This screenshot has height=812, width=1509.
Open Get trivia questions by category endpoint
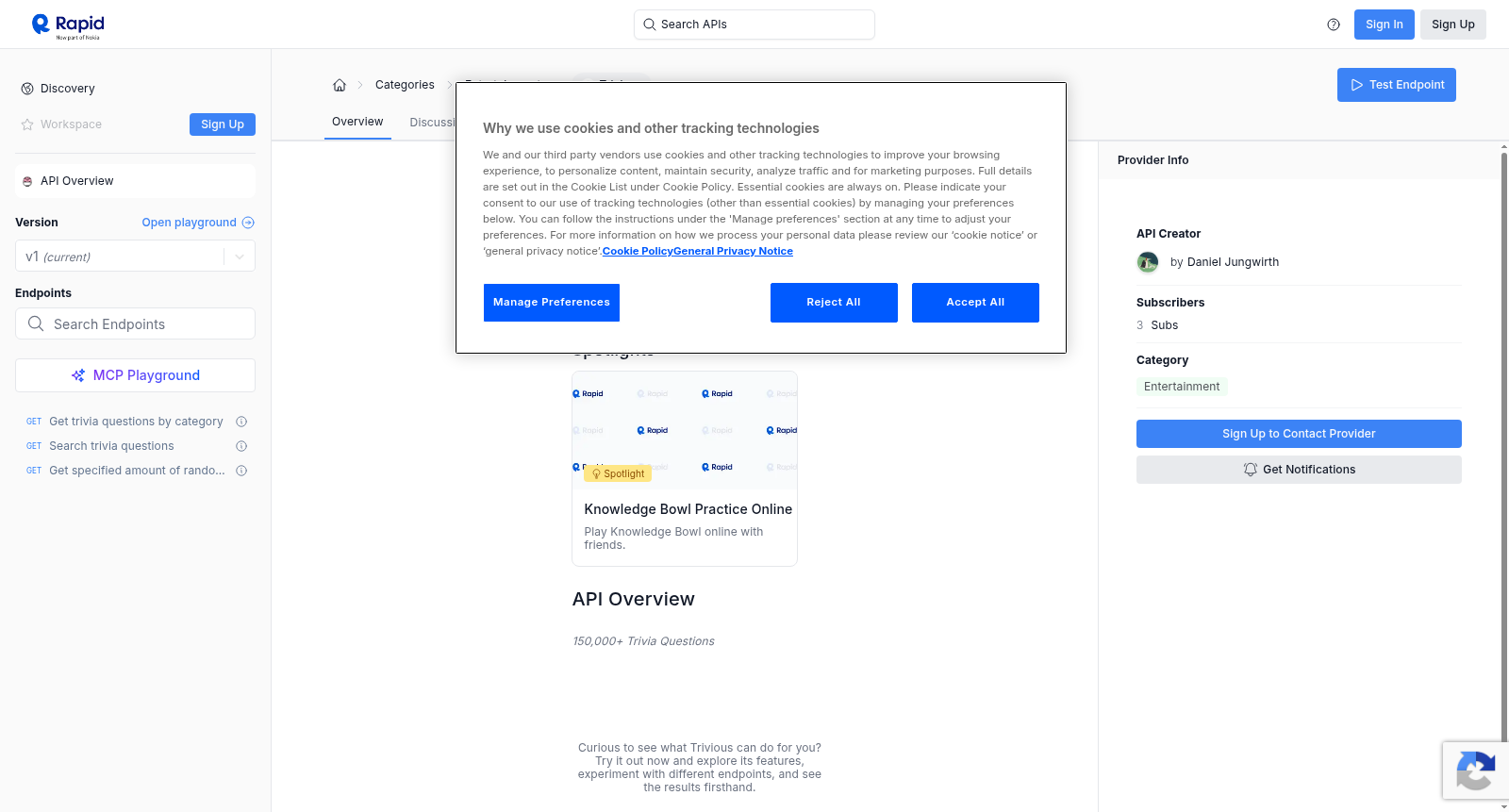click(x=136, y=422)
